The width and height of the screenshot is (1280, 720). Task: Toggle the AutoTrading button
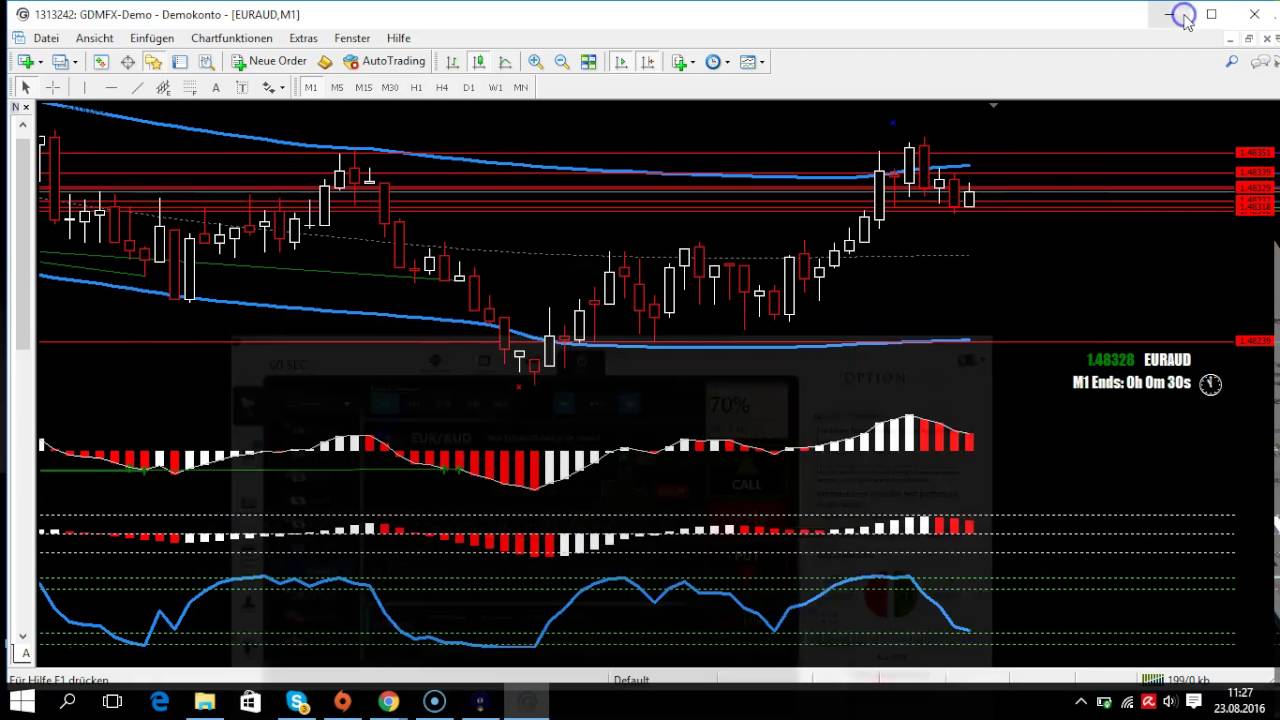385,62
